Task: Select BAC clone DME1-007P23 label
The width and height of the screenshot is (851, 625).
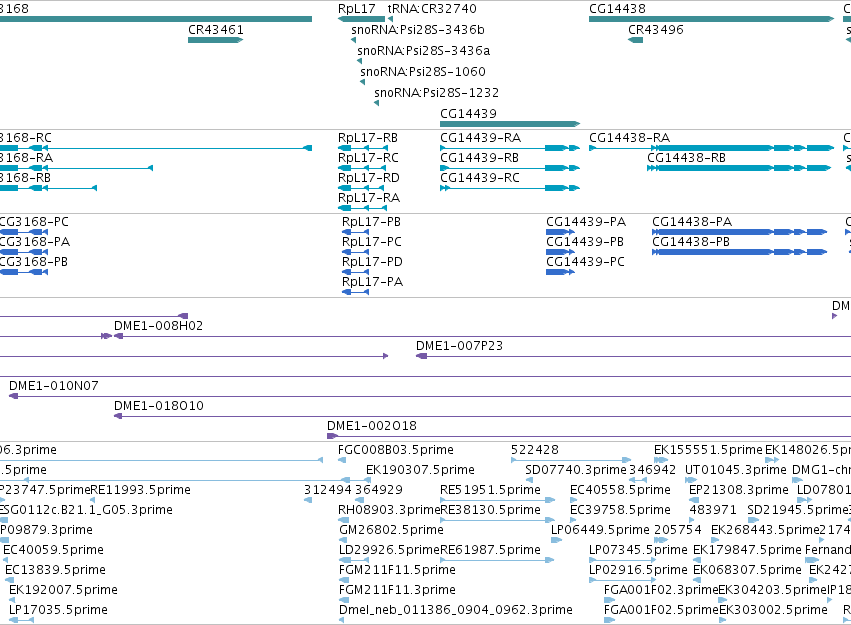Action: coord(459,346)
